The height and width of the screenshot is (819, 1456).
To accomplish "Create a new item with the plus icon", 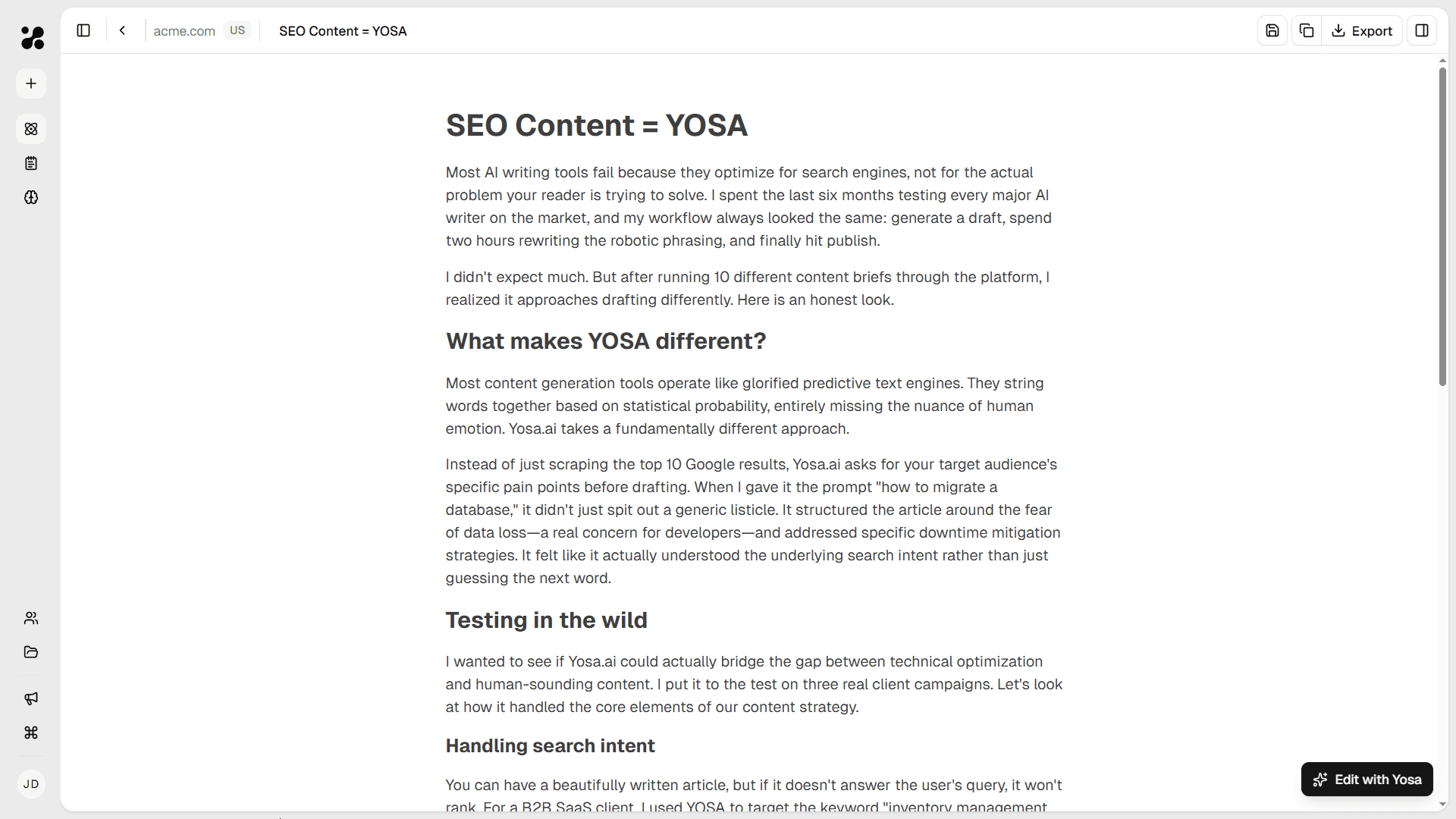I will (31, 83).
